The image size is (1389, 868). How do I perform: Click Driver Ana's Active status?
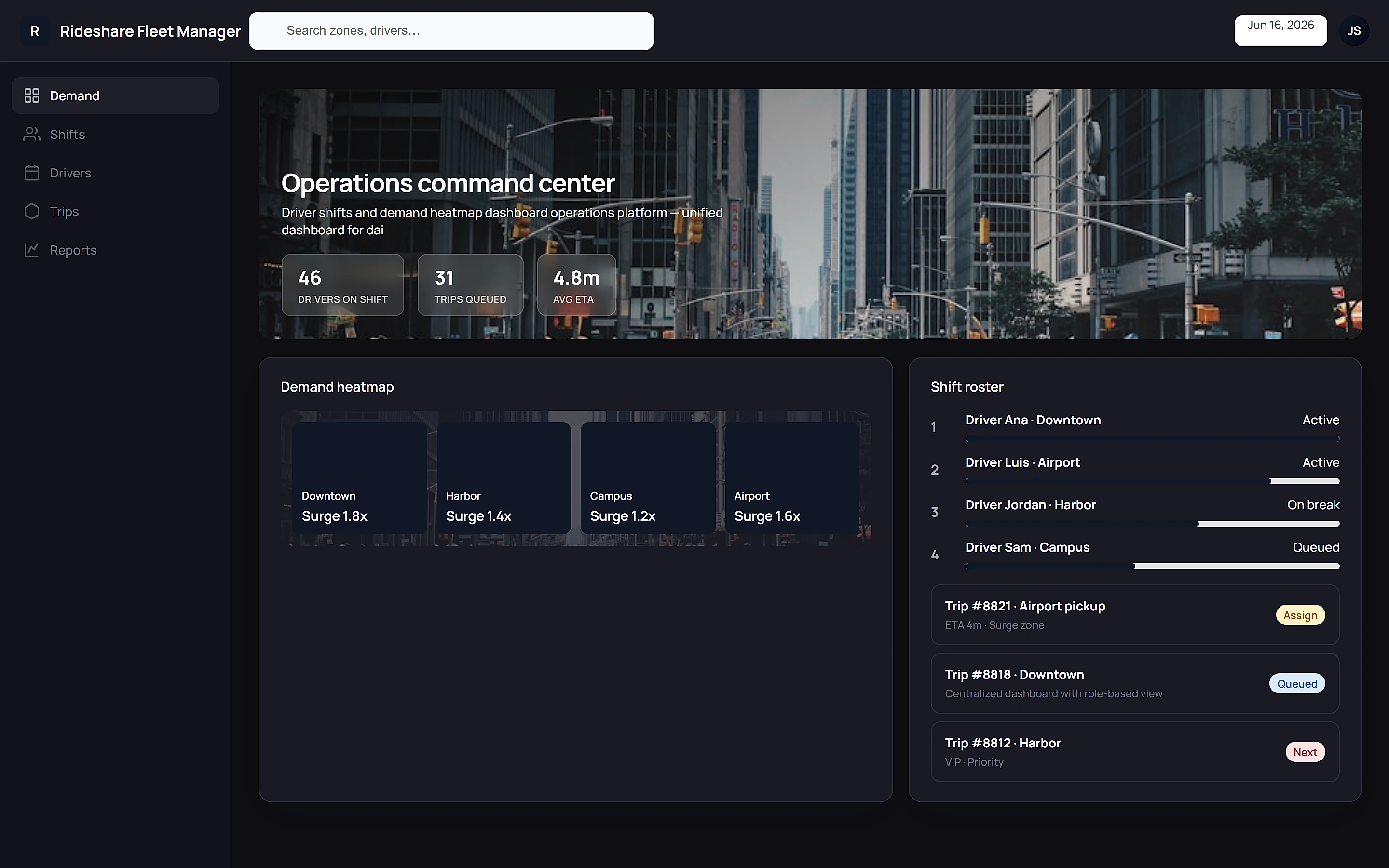point(1320,420)
